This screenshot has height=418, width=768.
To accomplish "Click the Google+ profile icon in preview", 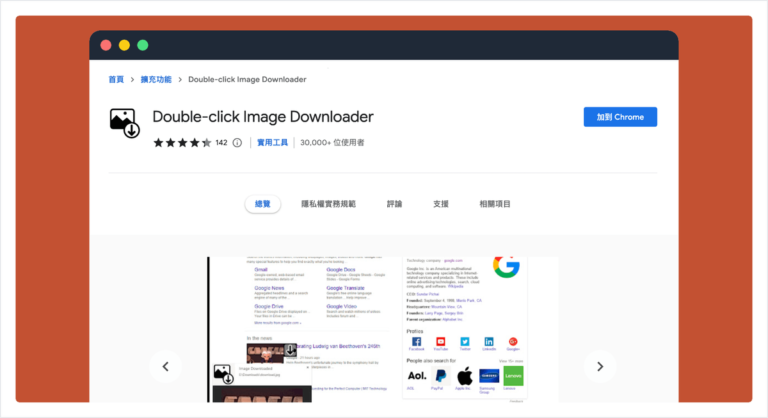I will pyautogui.click(x=513, y=342).
